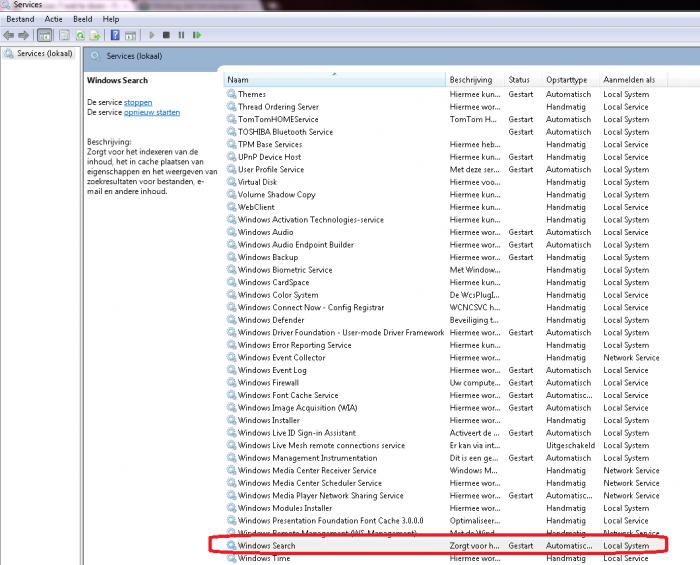Screen dimensions: 700x565
Task: Click the gear icon beside Windows Defender
Action: coord(231,320)
